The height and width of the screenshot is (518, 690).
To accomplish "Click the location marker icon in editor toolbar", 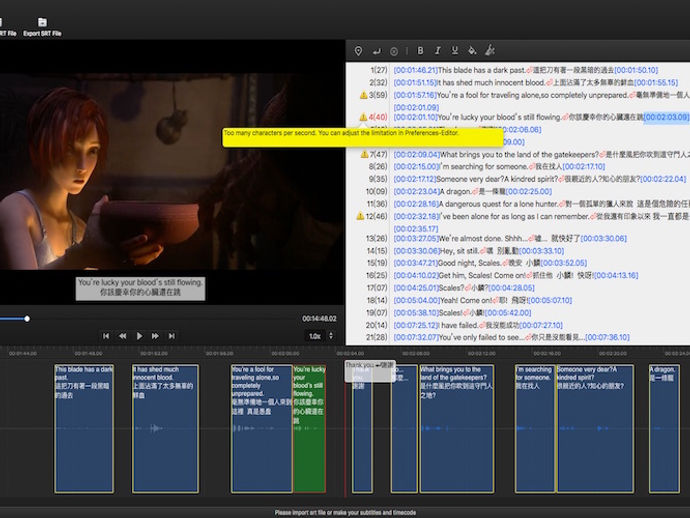I will (358, 51).
